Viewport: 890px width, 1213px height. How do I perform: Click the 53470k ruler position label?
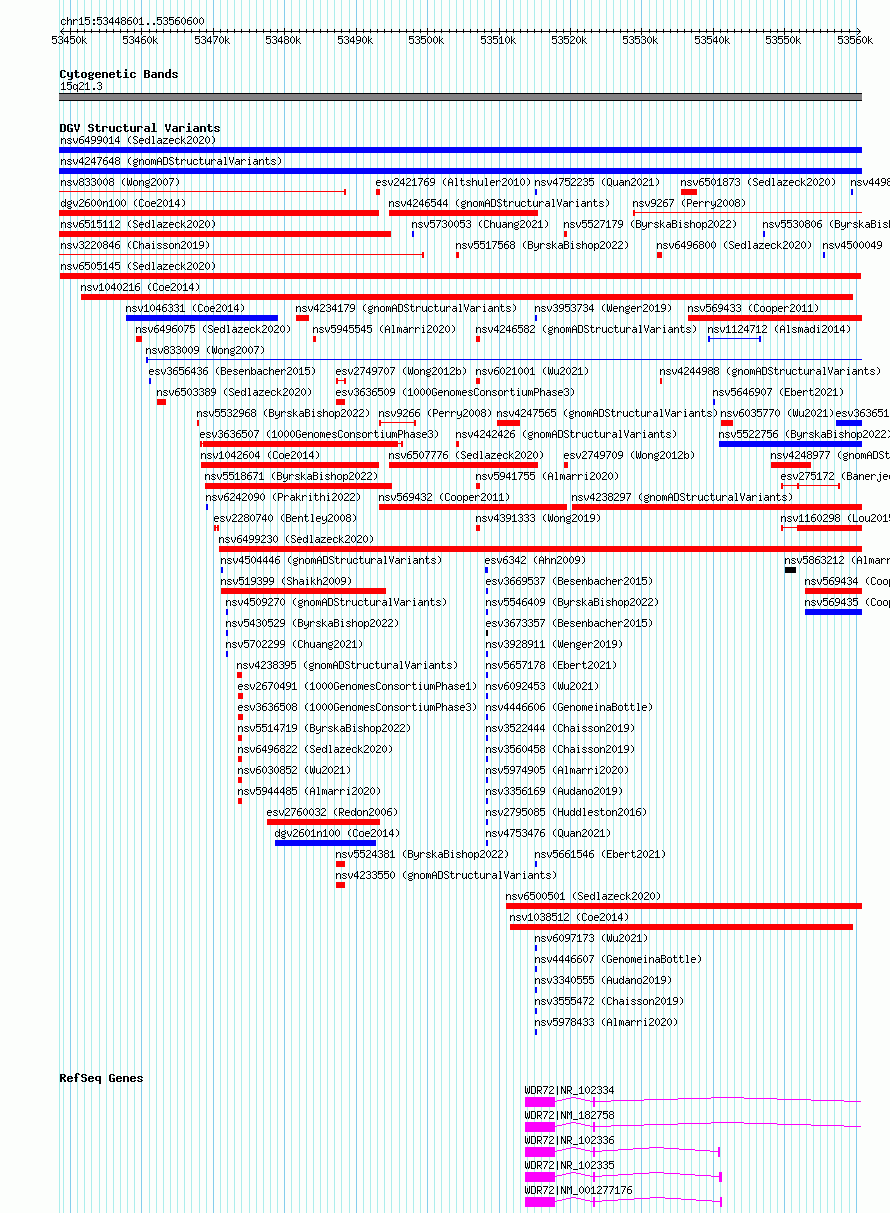pyautogui.click(x=212, y=40)
